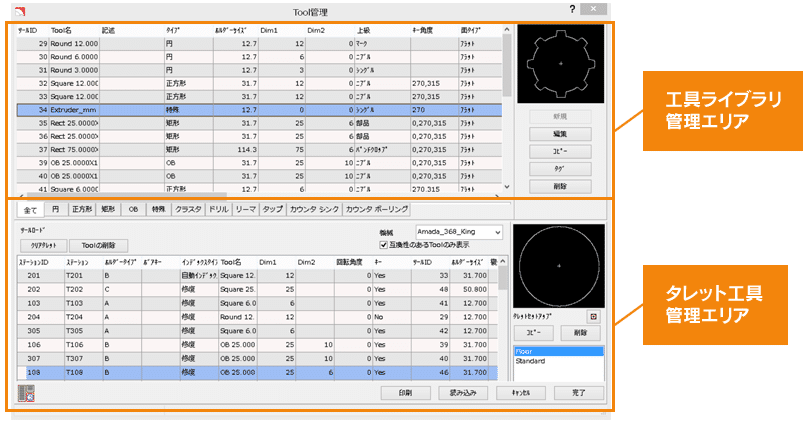This screenshot has width=810, height=423.
Task: Select station T201 row in turret table
Action: 257,276
